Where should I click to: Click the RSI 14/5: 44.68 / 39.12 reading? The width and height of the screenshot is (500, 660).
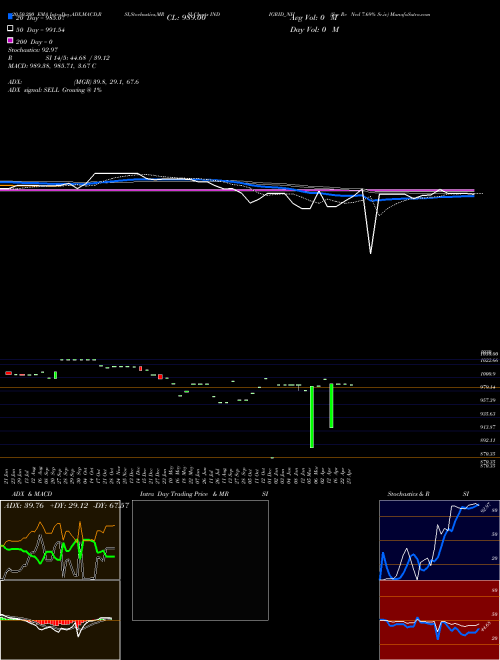(x=59, y=58)
